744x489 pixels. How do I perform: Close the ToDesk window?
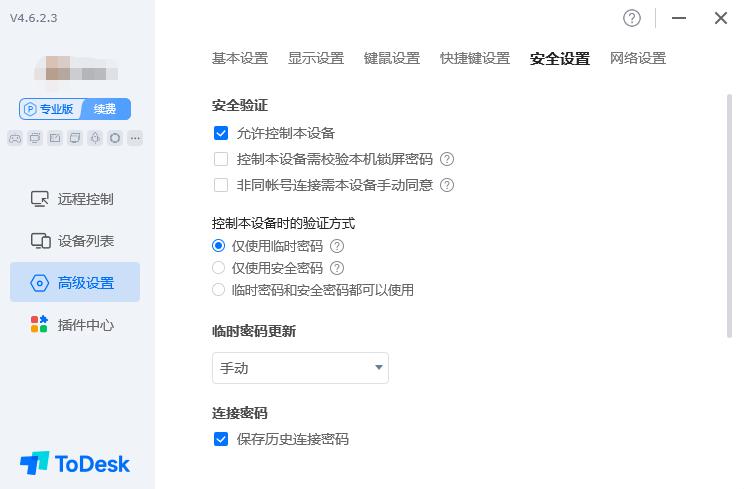click(721, 18)
